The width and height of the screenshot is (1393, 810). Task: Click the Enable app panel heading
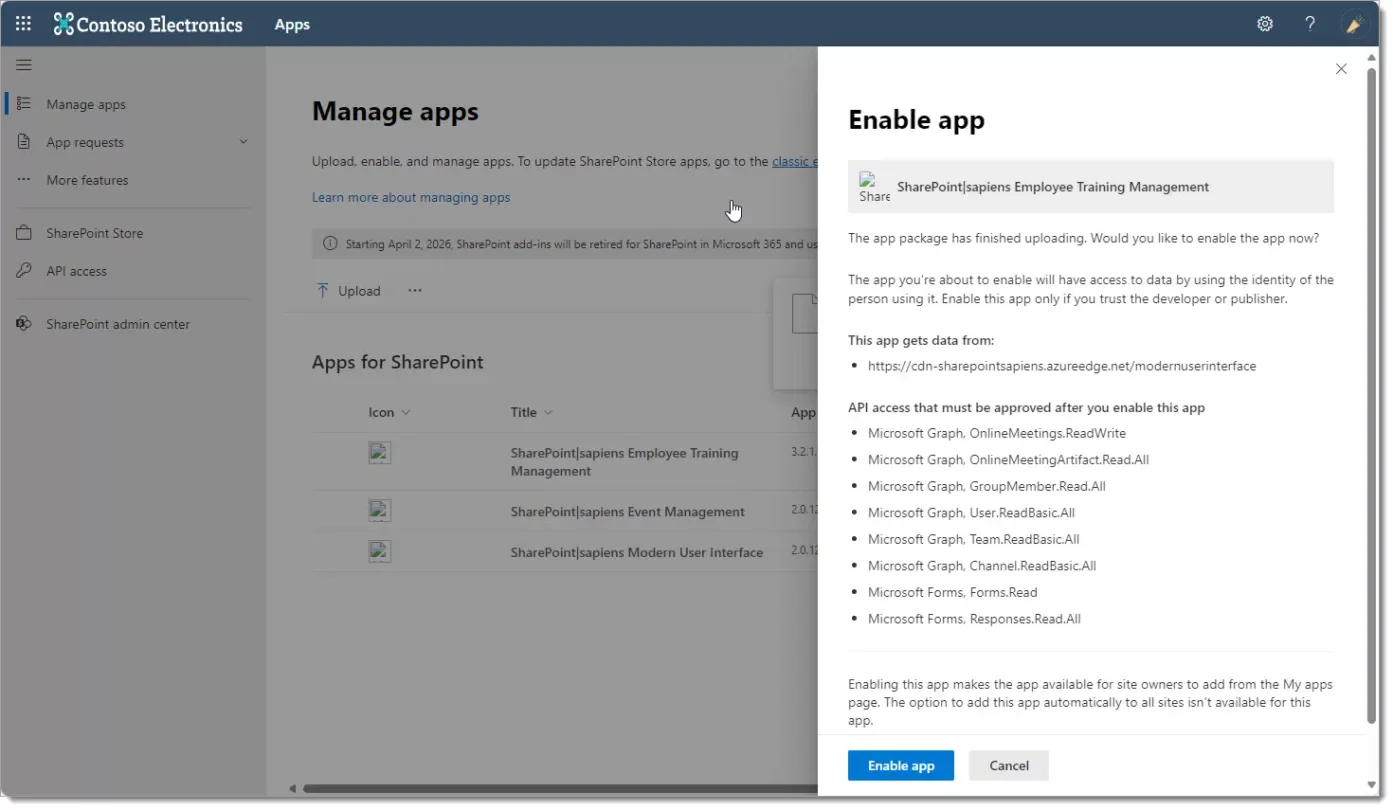(x=916, y=120)
